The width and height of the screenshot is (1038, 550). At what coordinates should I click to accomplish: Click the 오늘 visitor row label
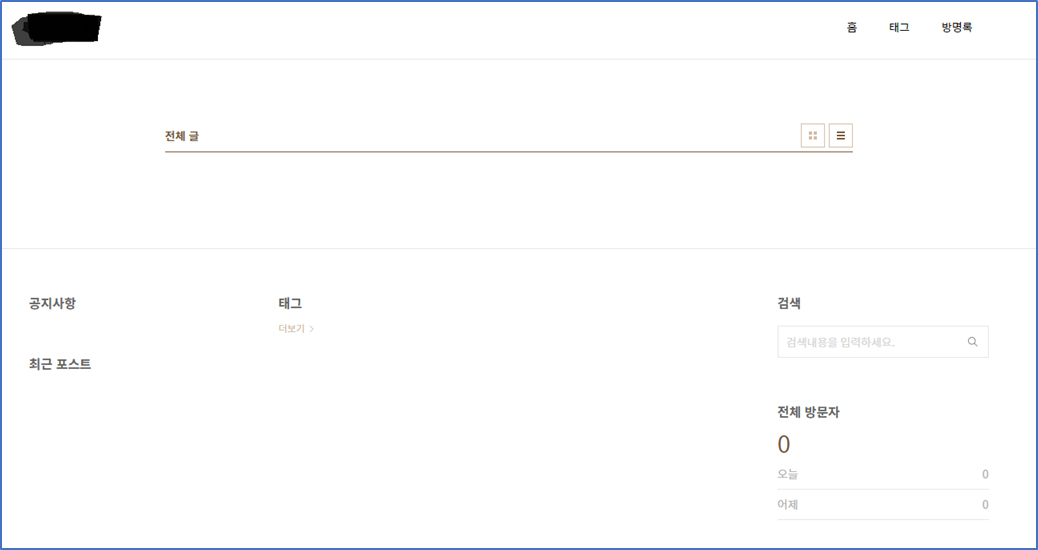[x=788, y=474]
